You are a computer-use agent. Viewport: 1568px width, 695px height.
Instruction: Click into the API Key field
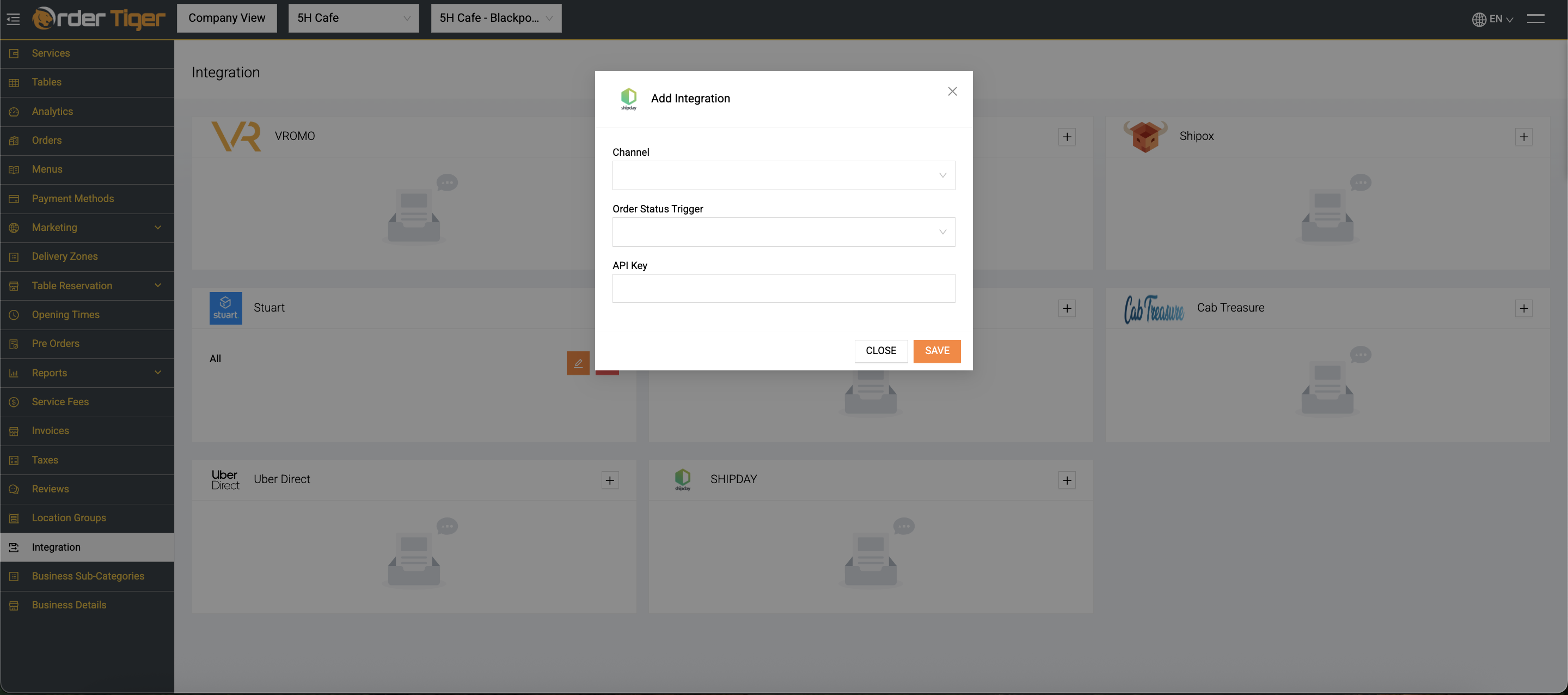coord(783,289)
